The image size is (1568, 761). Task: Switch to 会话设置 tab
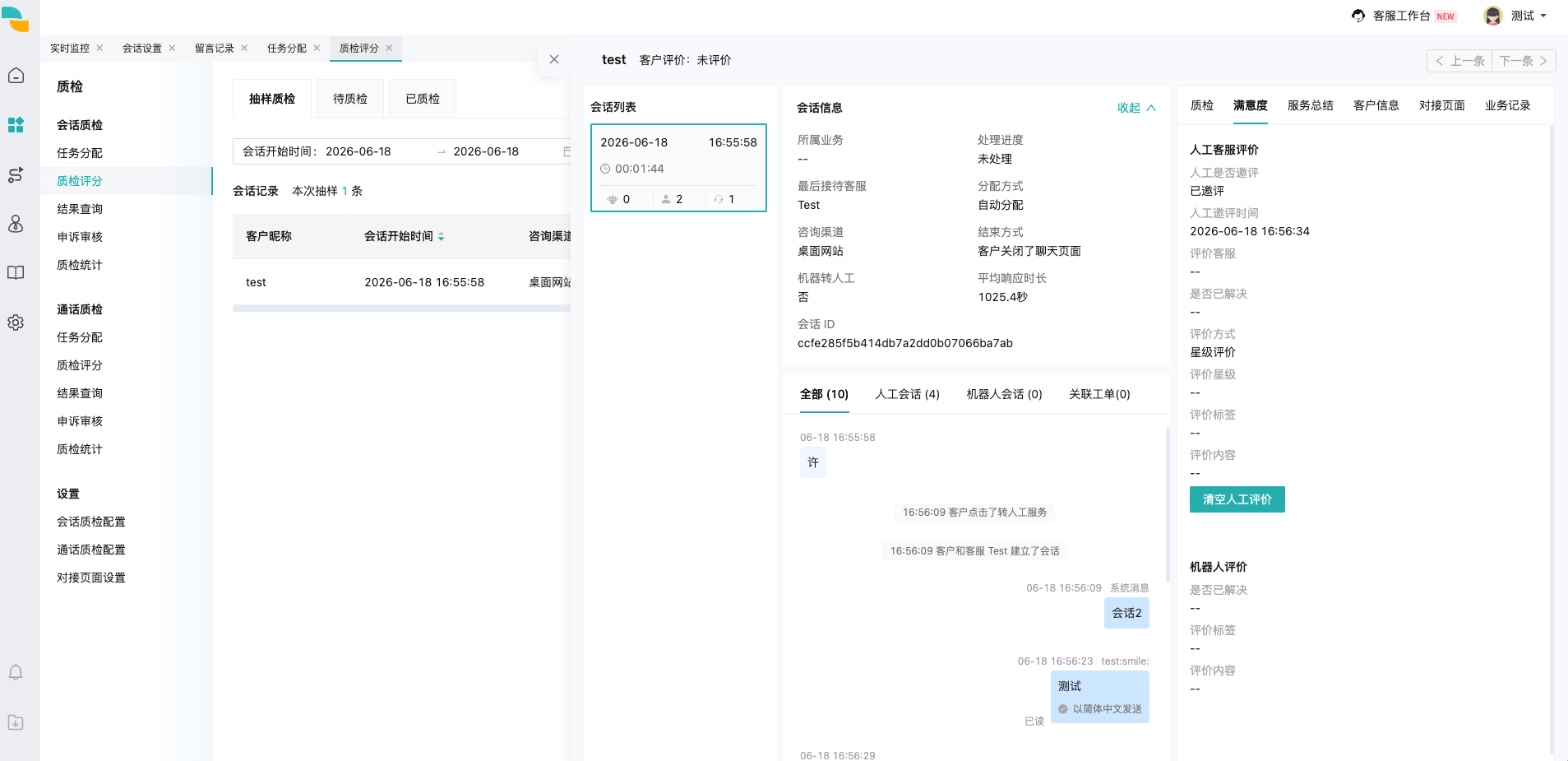point(142,48)
